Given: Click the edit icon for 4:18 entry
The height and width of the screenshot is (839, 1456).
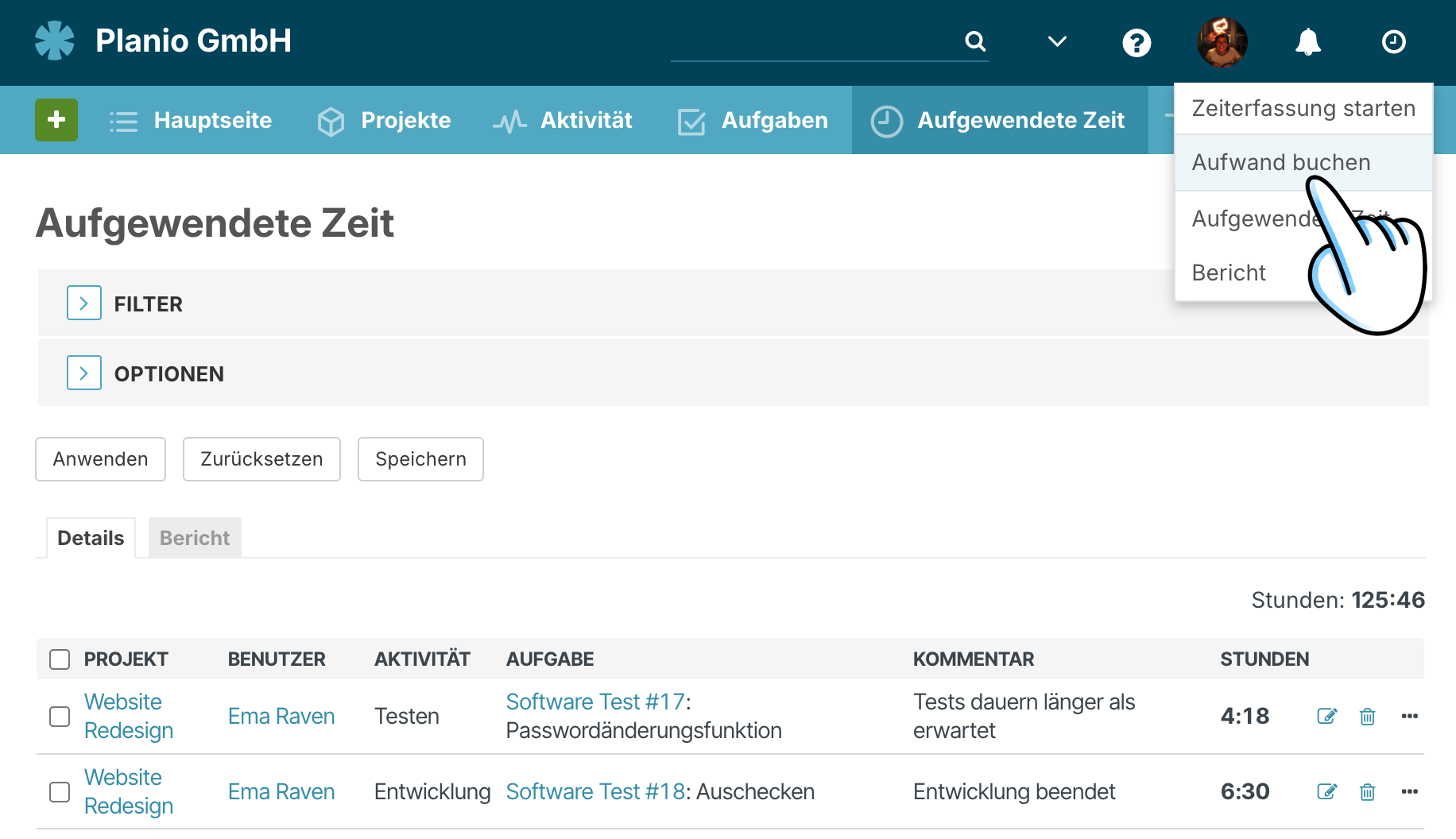Looking at the screenshot, I should pos(1326,716).
